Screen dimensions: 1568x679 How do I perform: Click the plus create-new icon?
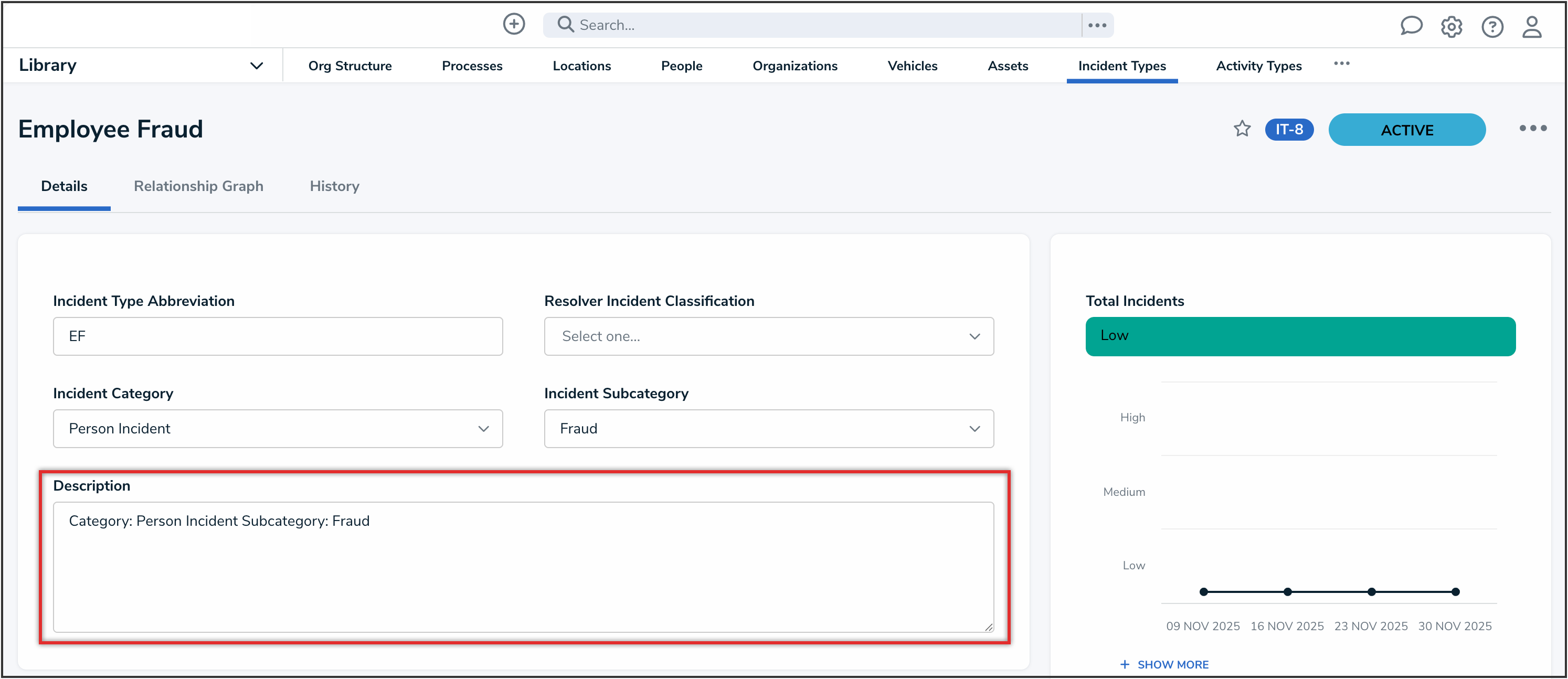coord(514,24)
